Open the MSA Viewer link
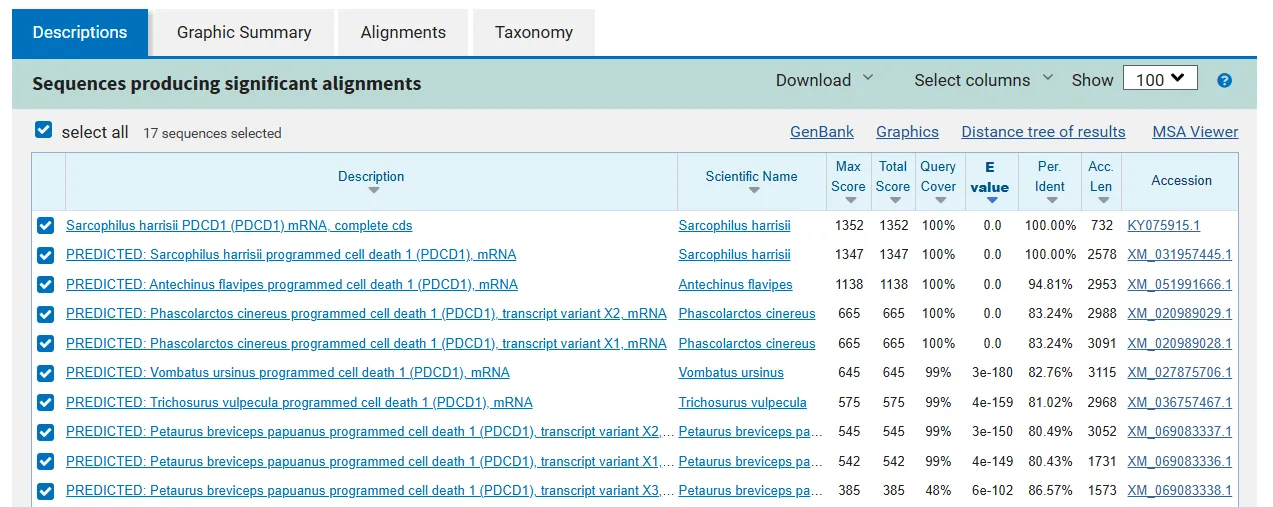This screenshot has height=507, width=1273. coord(1195,132)
